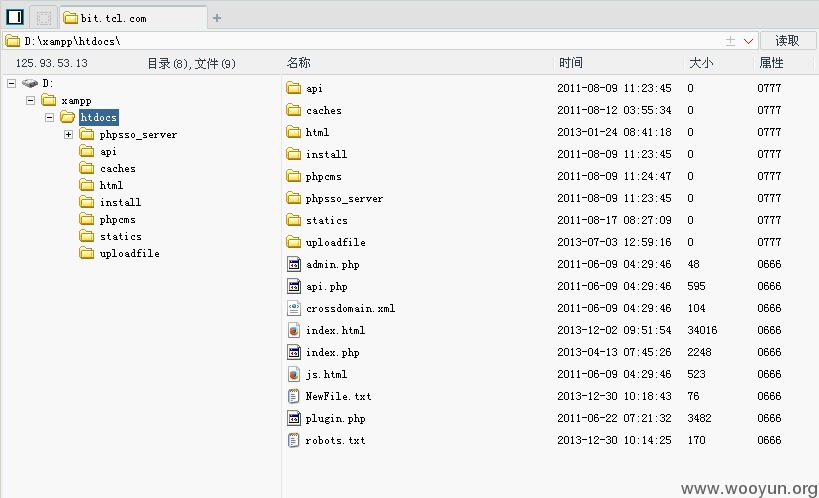
Task: Select uploadfile folder in the tree
Action: [130, 253]
